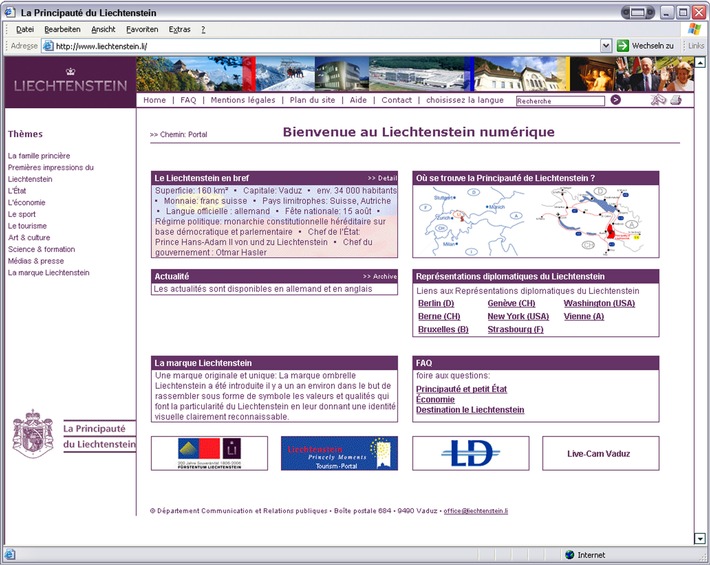Click into the Recherche search field
710x565 pixels.
click(560, 101)
